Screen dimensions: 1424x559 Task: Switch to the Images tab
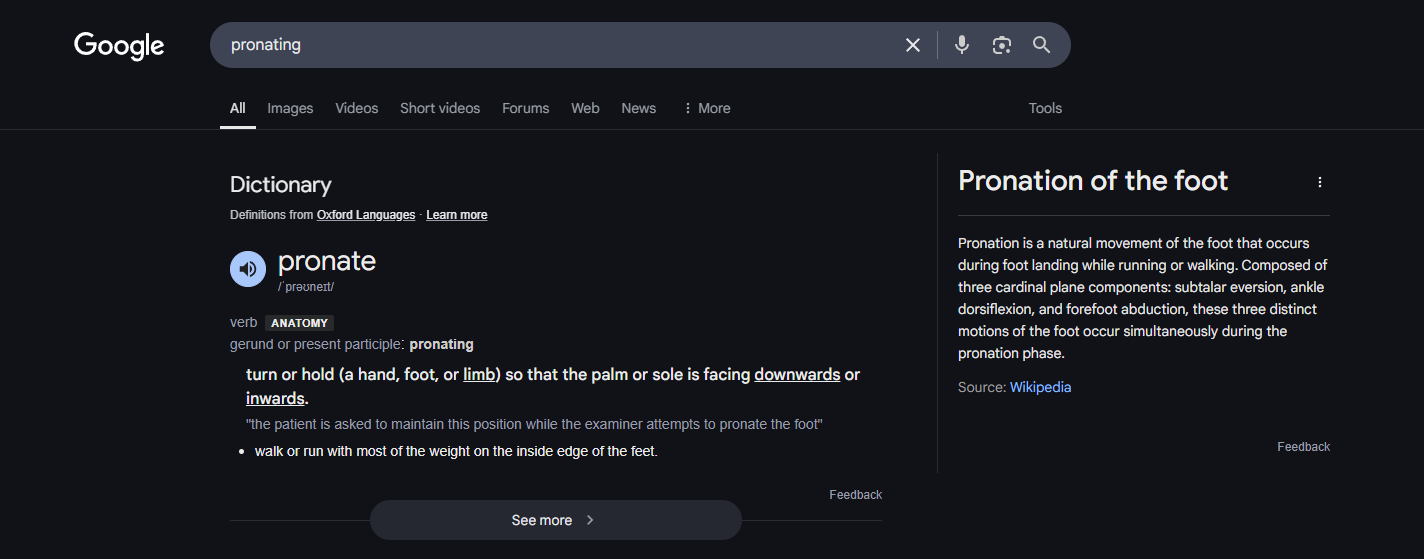(x=290, y=108)
